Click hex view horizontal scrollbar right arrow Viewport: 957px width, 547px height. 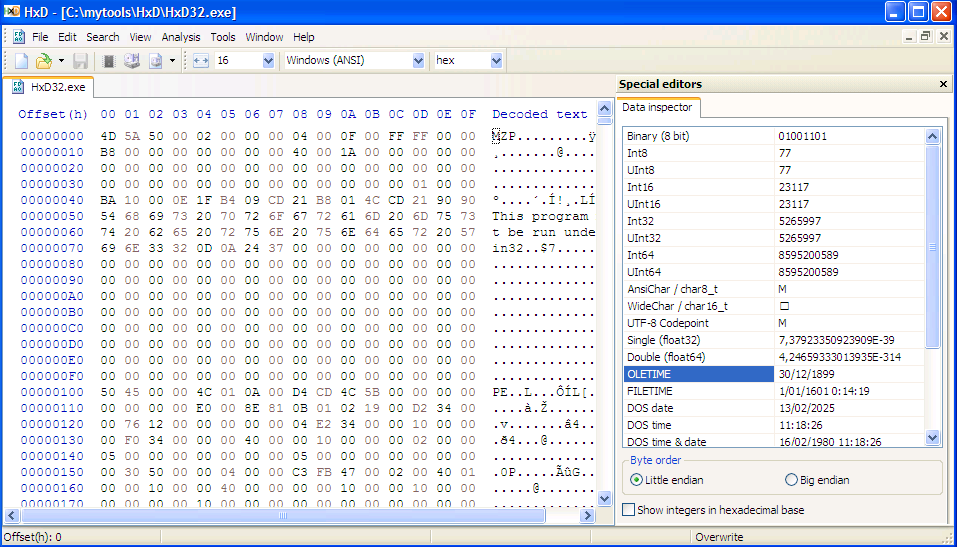coord(587,516)
